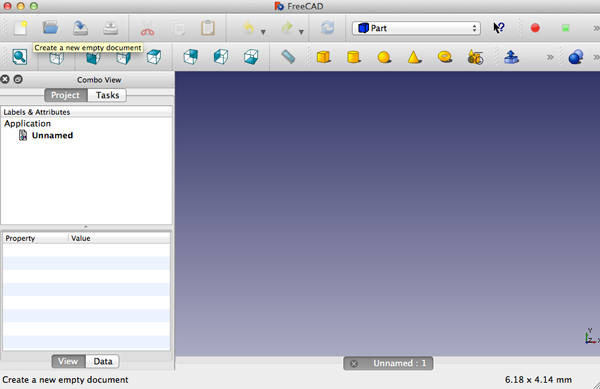This screenshot has height=389, width=600.
Task: Open the undo history dropdown arrow
Action: [x=263, y=32]
